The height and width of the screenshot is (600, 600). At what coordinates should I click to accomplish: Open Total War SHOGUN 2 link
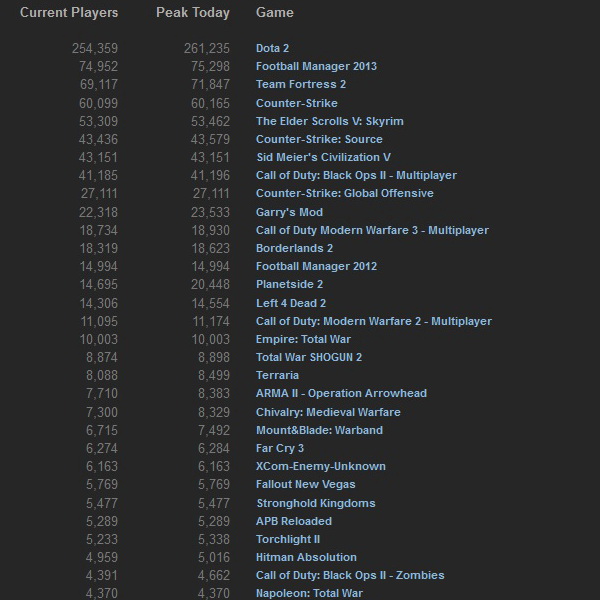[309, 357]
